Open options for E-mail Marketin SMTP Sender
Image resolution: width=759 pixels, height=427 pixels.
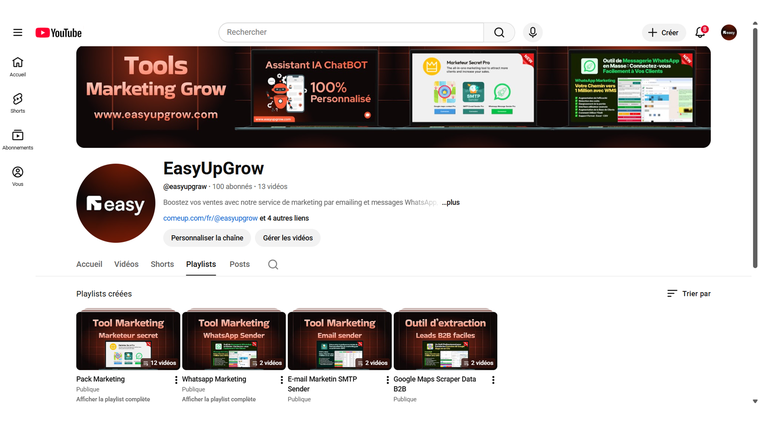pos(387,381)
